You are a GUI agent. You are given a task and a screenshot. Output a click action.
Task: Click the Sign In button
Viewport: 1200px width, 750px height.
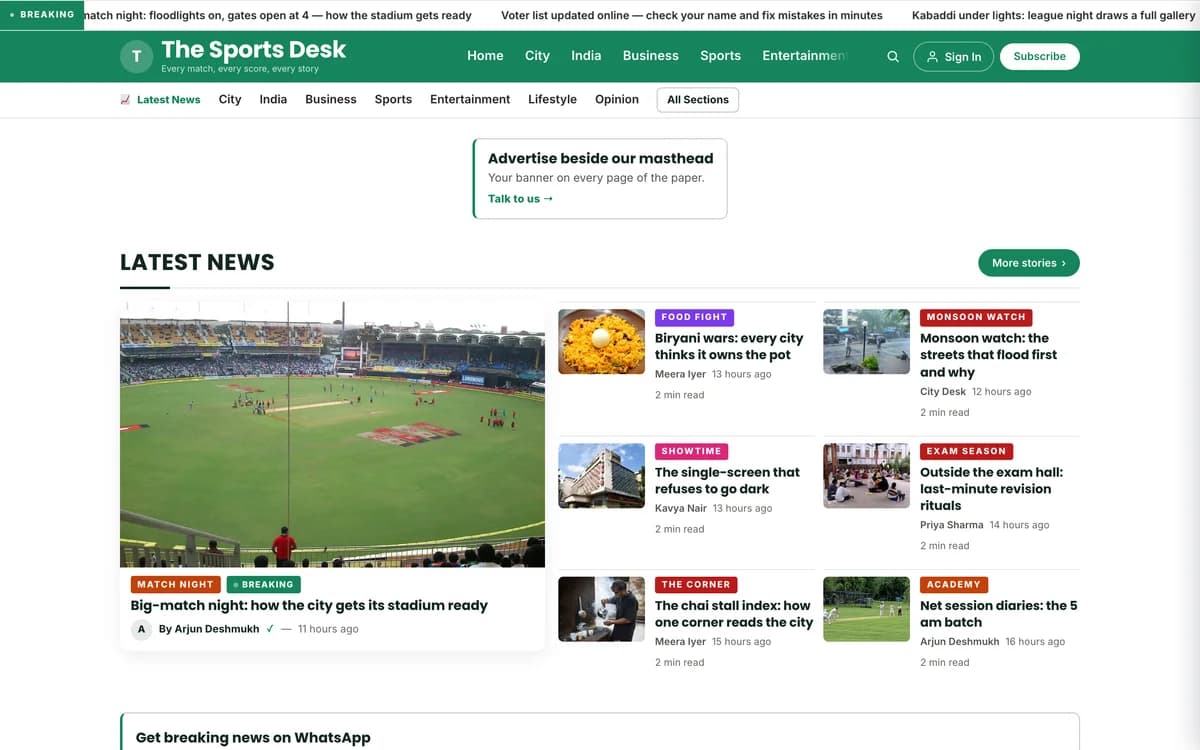tap(954, 56)
